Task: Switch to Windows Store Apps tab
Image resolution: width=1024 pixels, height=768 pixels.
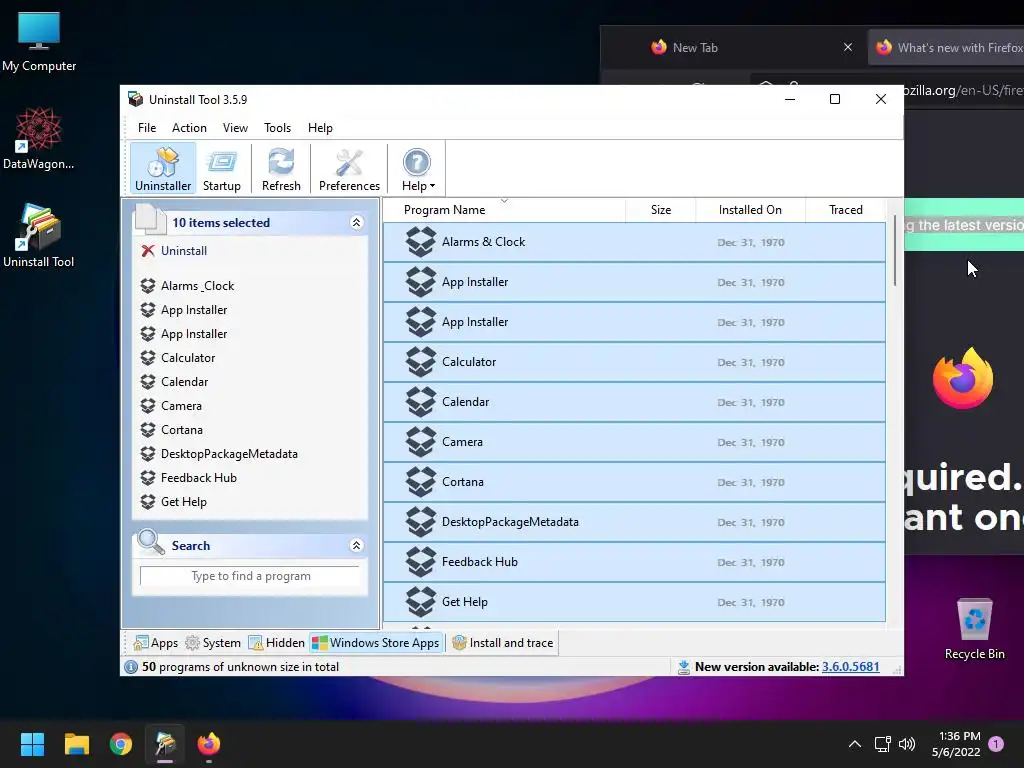Action: 376,643
